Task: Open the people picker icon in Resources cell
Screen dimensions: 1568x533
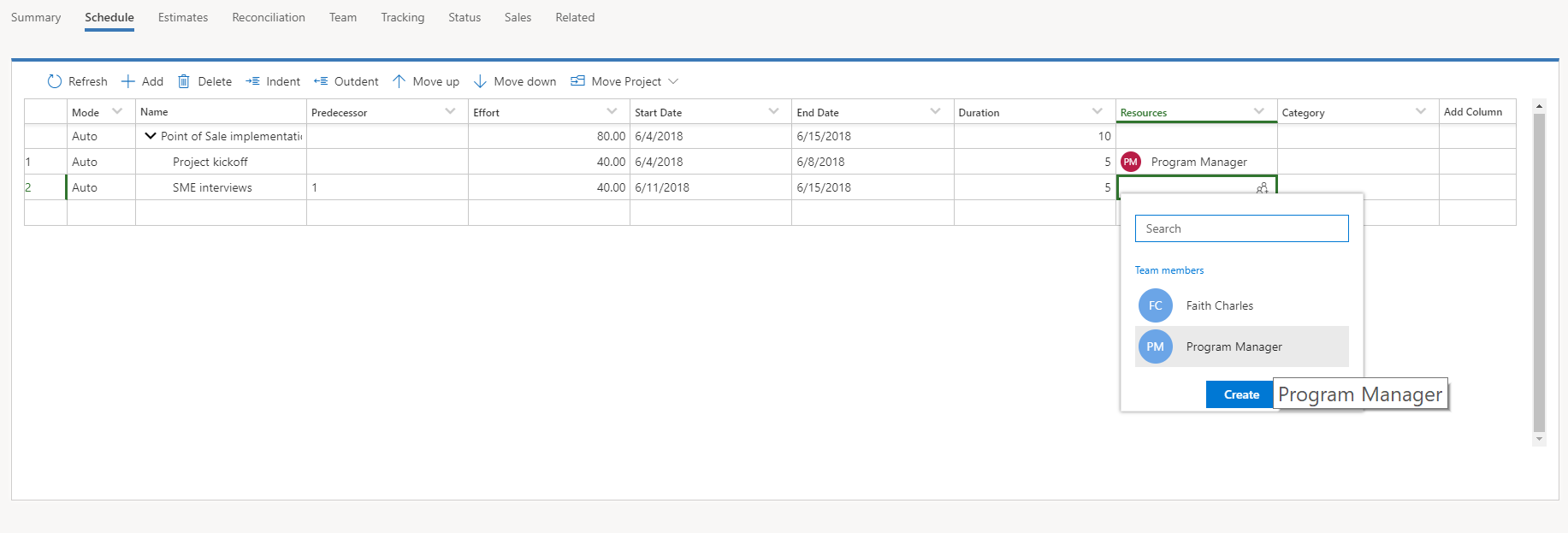Action: coord(1262,188)
